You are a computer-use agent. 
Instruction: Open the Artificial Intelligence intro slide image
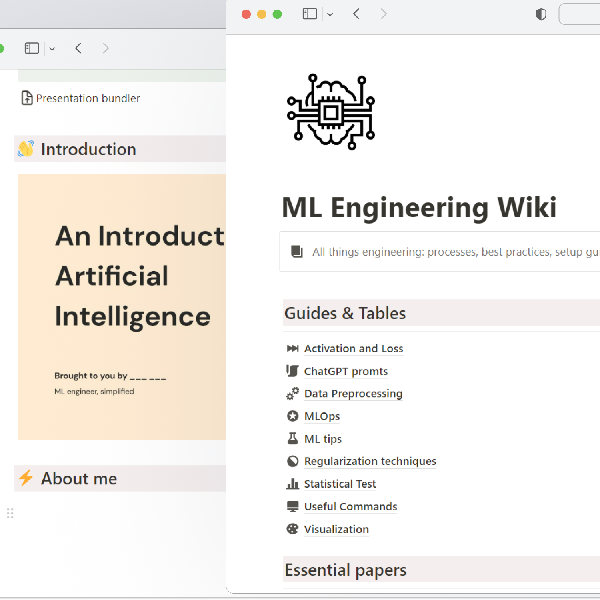pos(122,307)
